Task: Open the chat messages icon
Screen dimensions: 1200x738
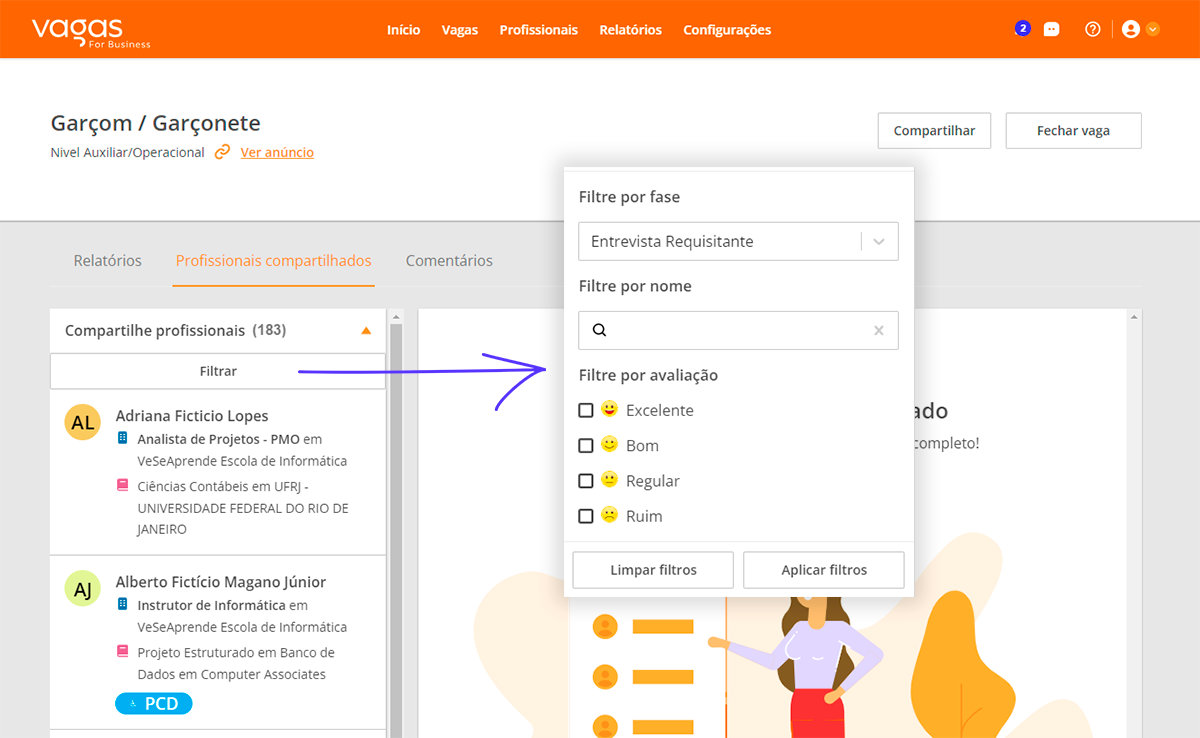Action: click(1051, 30)
